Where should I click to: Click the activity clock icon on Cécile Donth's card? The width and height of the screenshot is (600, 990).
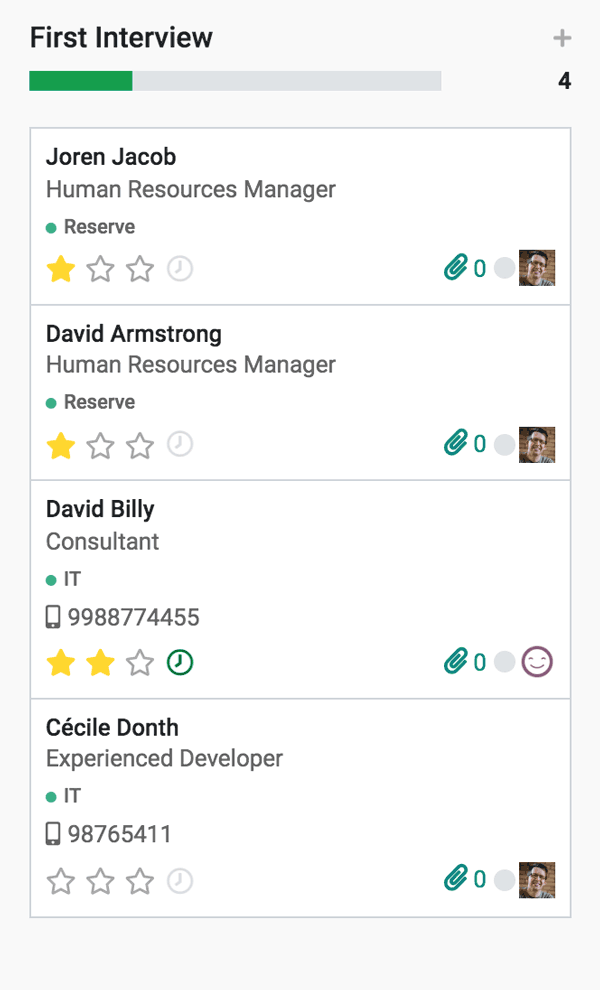tap(180, 881)
